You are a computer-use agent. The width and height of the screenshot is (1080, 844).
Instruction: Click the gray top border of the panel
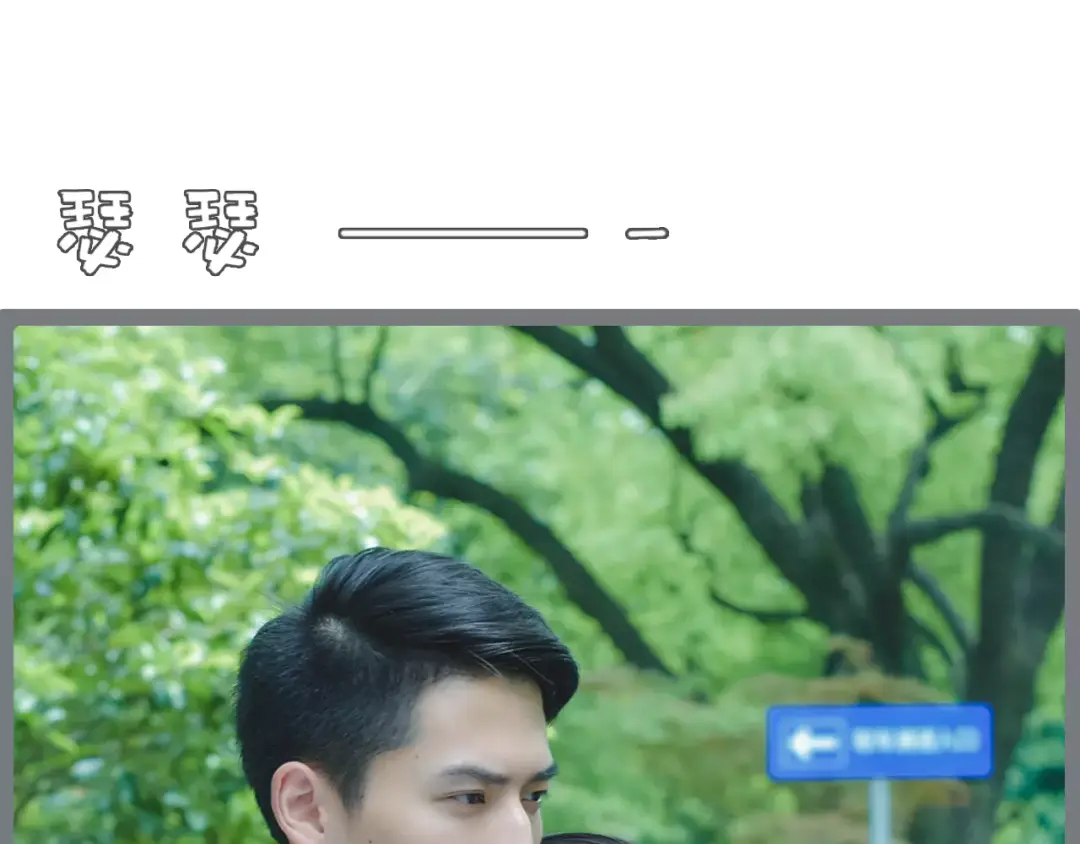click(540, 317)
